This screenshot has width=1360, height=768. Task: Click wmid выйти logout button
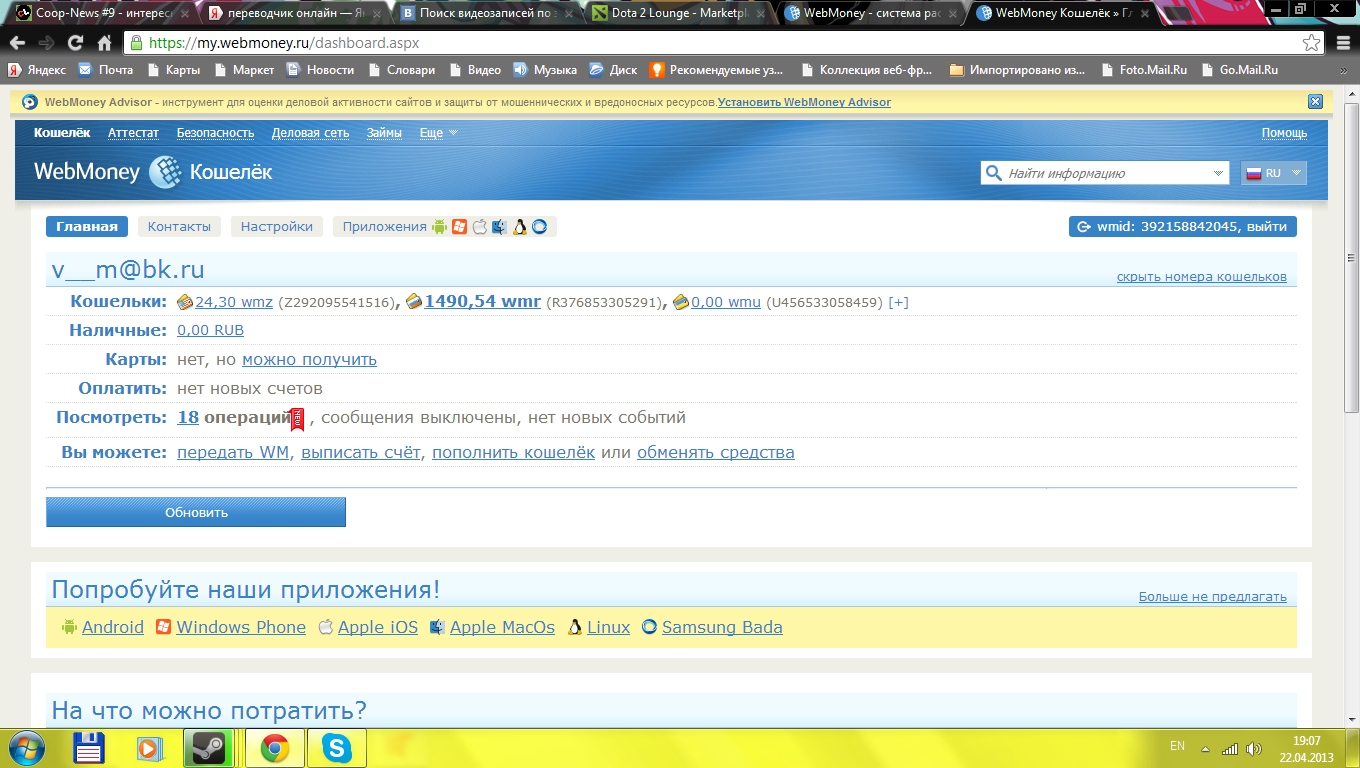coord(1183,227)
